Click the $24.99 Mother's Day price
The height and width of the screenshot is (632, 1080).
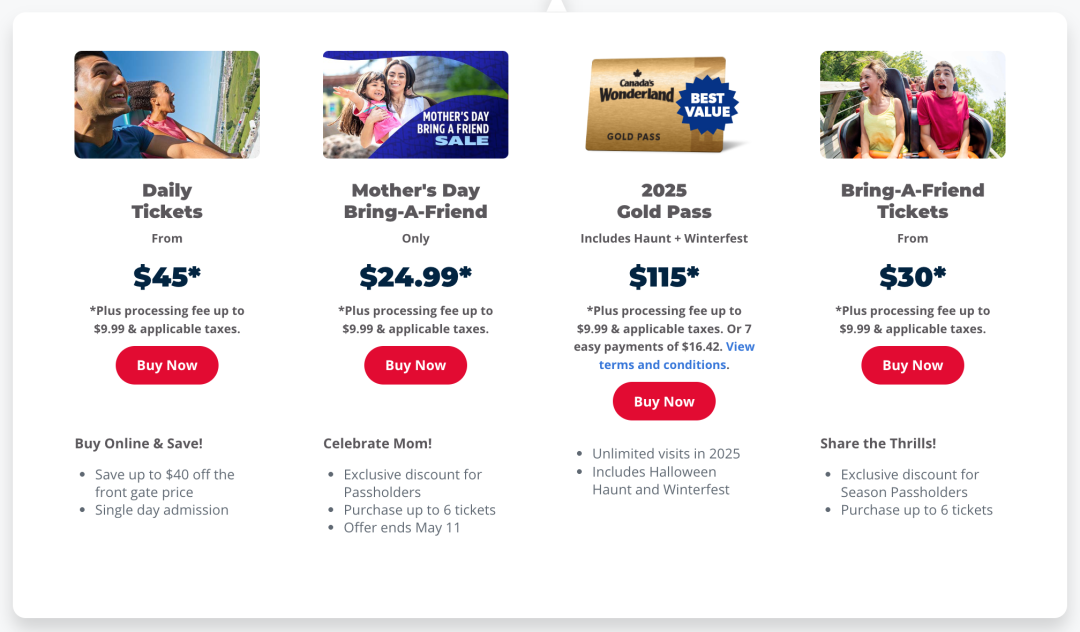(x=415, y=277)
